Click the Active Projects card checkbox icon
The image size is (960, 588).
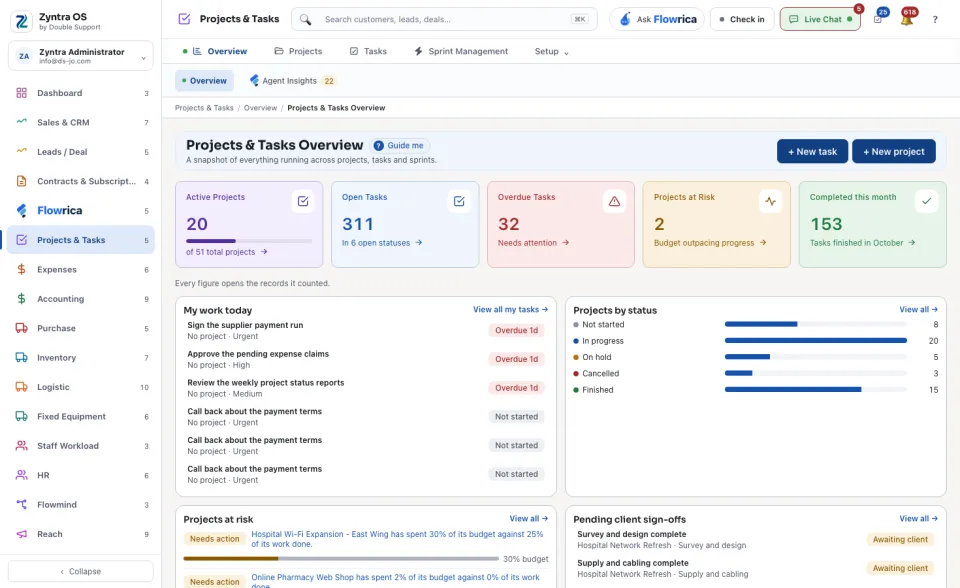(303, 201)
